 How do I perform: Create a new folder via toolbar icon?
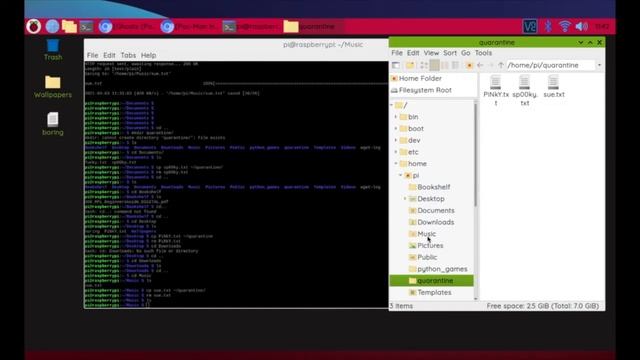tap(410, 65)
